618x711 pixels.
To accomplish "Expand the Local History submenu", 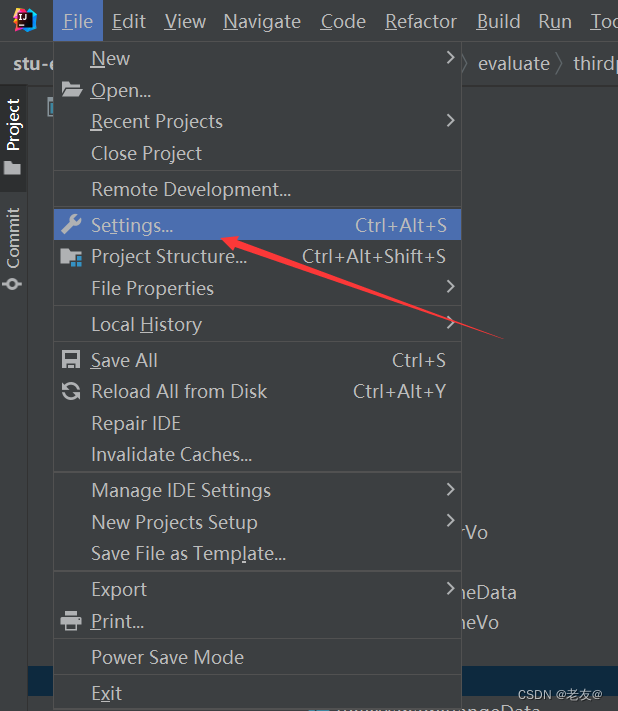I will coord(257,324).
